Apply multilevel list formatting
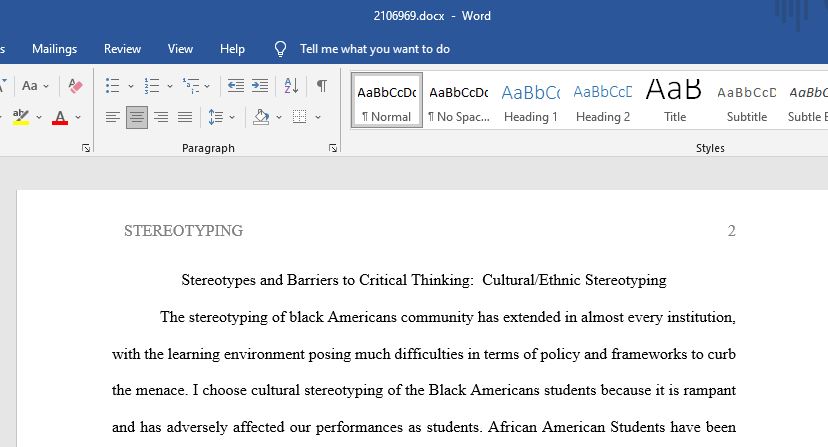This screenshot has width=828, height=447. point(191,86)
